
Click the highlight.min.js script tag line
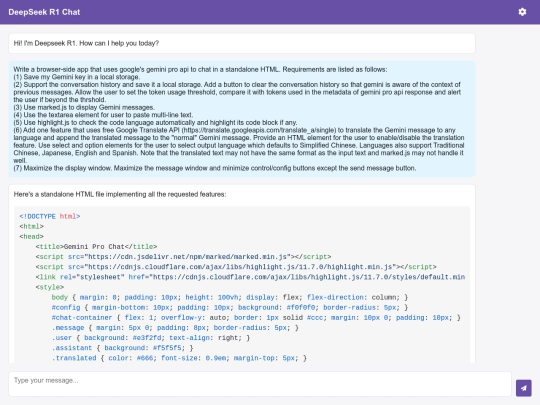click(x=236, y=267)
